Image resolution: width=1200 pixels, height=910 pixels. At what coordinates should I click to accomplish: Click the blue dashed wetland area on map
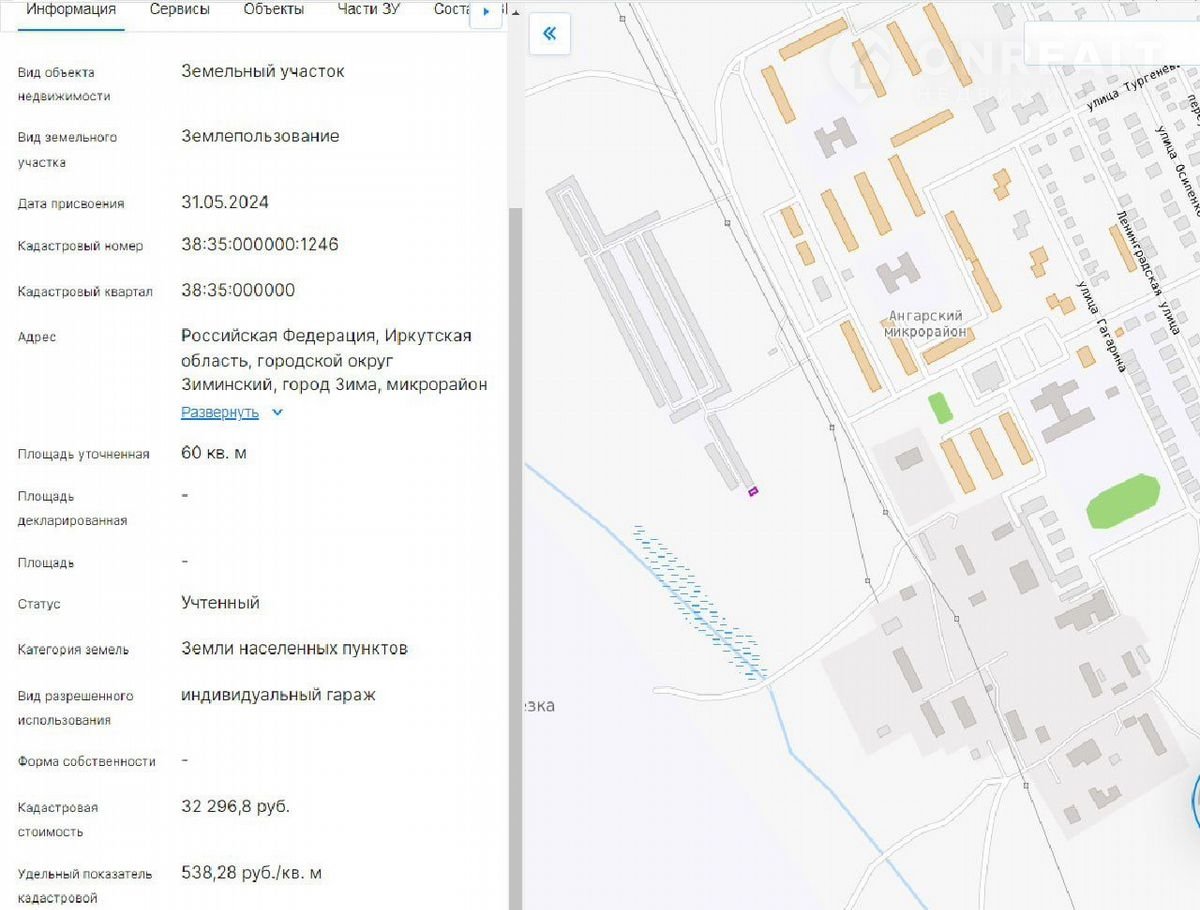(x=700, y=600)
